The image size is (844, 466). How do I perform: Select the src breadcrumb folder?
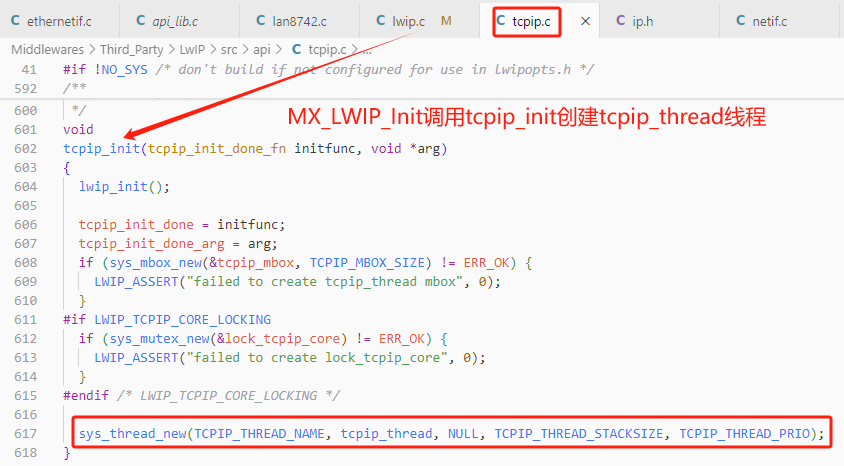[229, 50]
